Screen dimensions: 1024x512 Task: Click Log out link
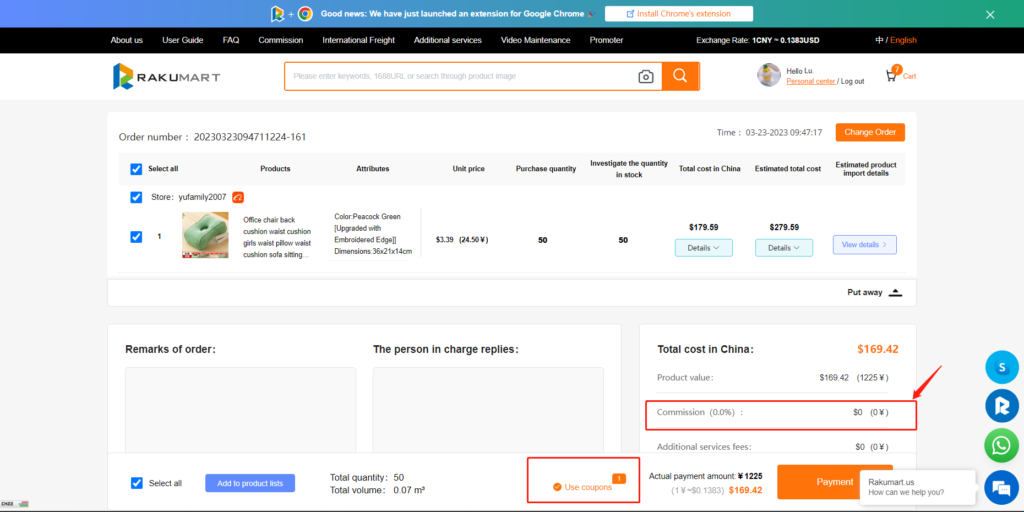(x=852, y=82)
